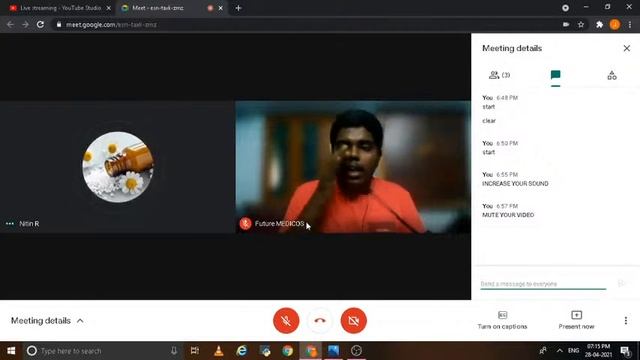Open Task View on the taskbar
Screen dimensions: 640x360
(195, 351)
